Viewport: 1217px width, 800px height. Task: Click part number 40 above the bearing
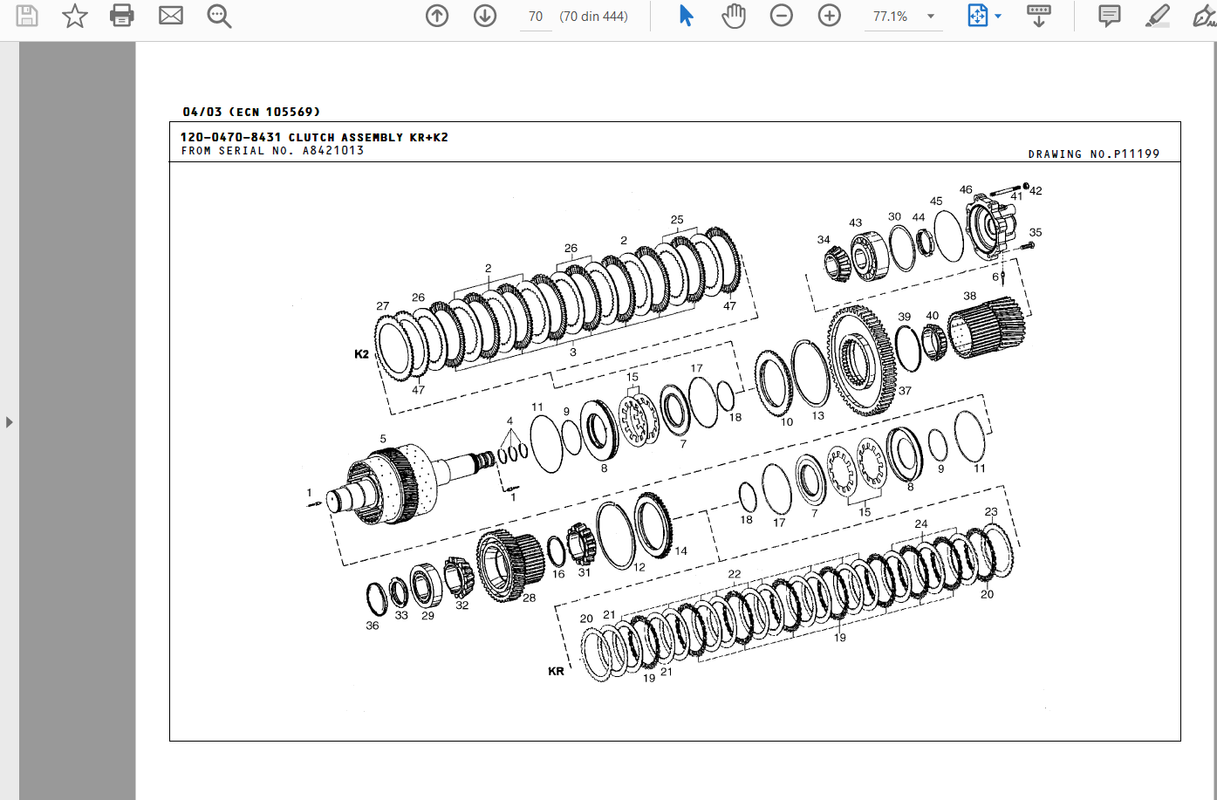coord(932,316)
